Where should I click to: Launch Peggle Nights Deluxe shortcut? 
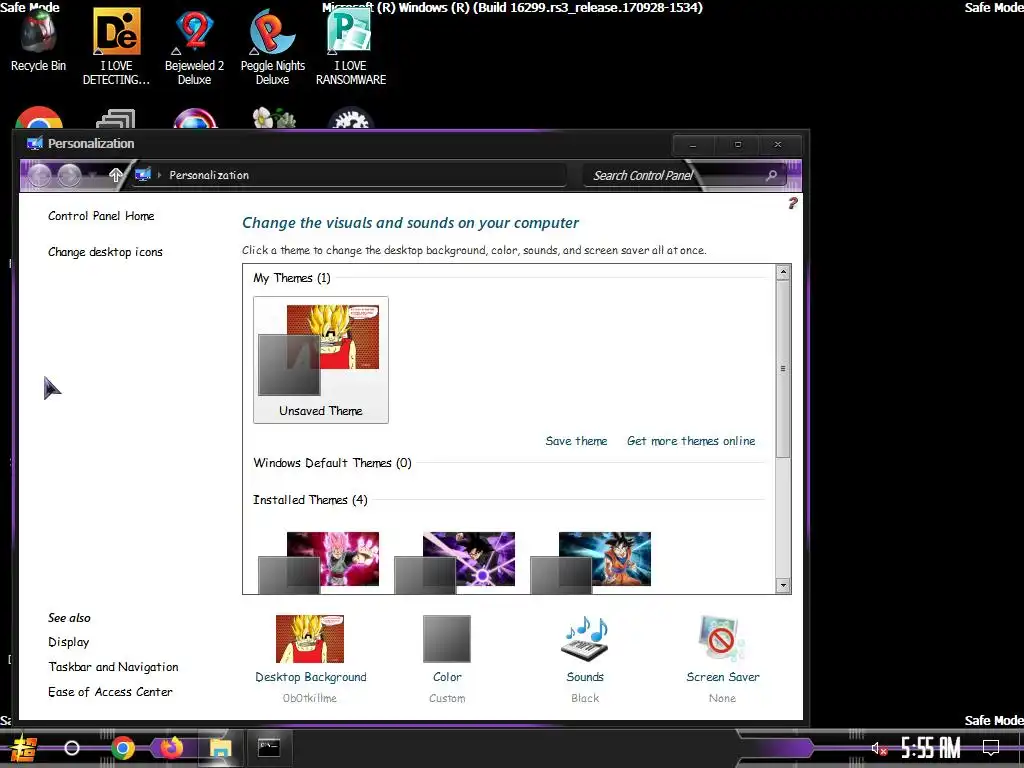272,46
